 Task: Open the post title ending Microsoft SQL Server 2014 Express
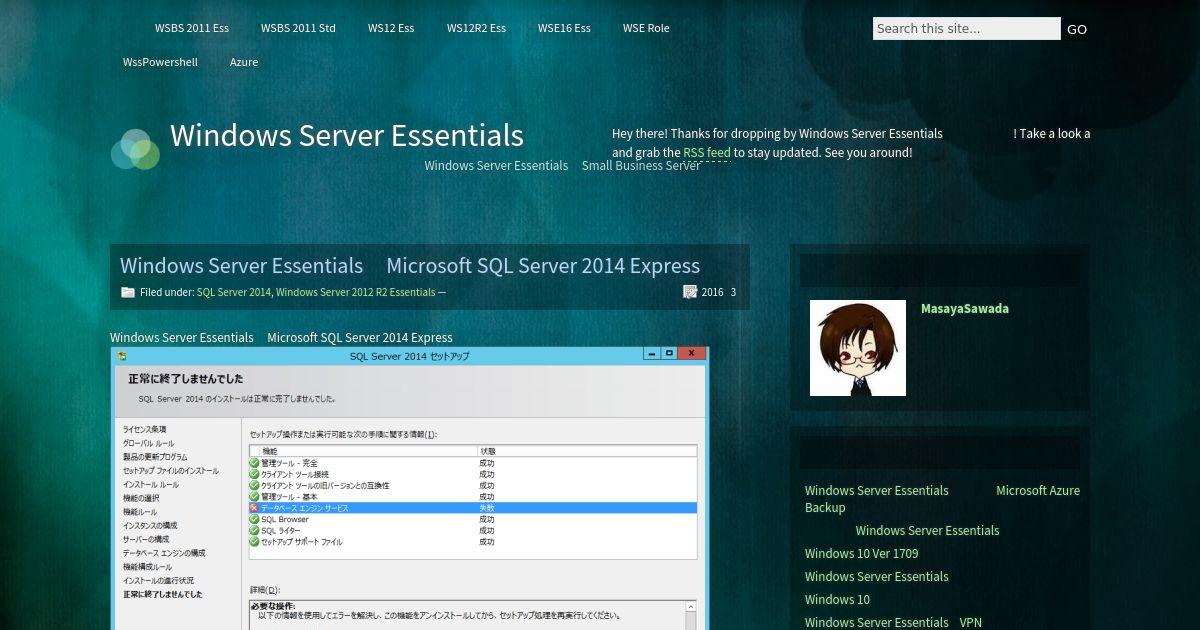coord(410,266)
